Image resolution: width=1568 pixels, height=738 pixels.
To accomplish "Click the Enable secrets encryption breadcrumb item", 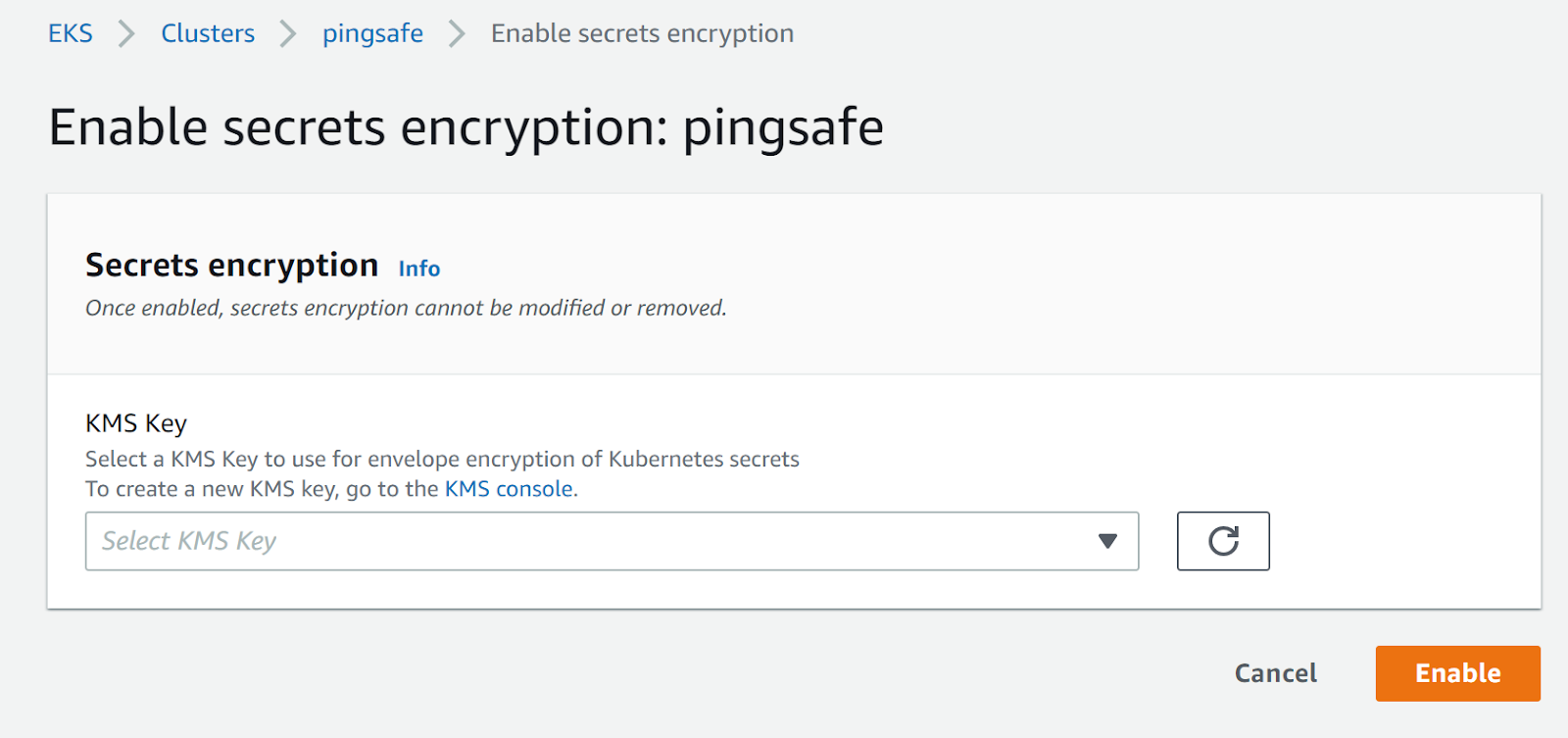I will (642, 33).
